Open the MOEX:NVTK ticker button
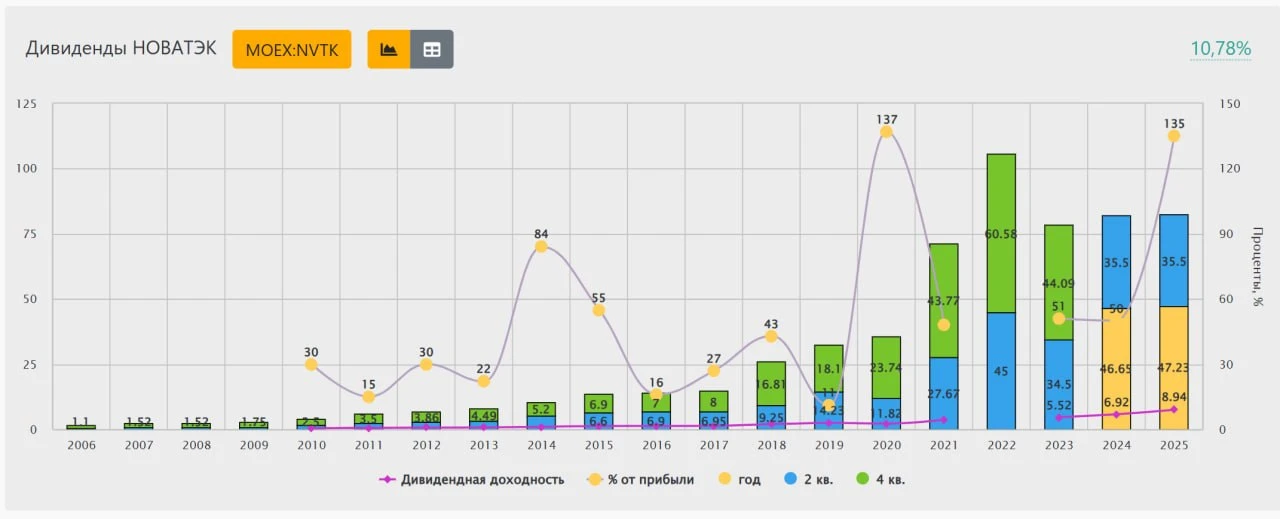This screenshot has width=1280, height=519. point(292,49)
